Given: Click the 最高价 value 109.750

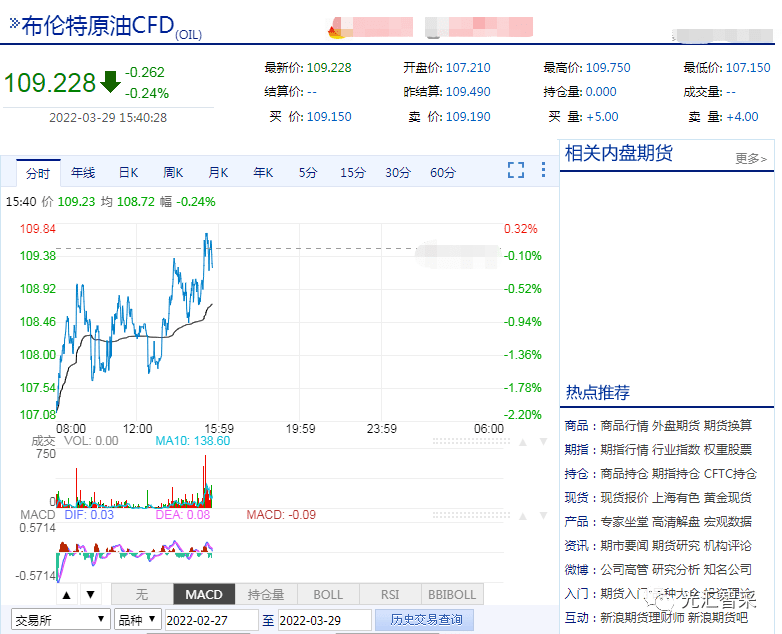Looking at the screenshot, I should [x=608, y=68].
